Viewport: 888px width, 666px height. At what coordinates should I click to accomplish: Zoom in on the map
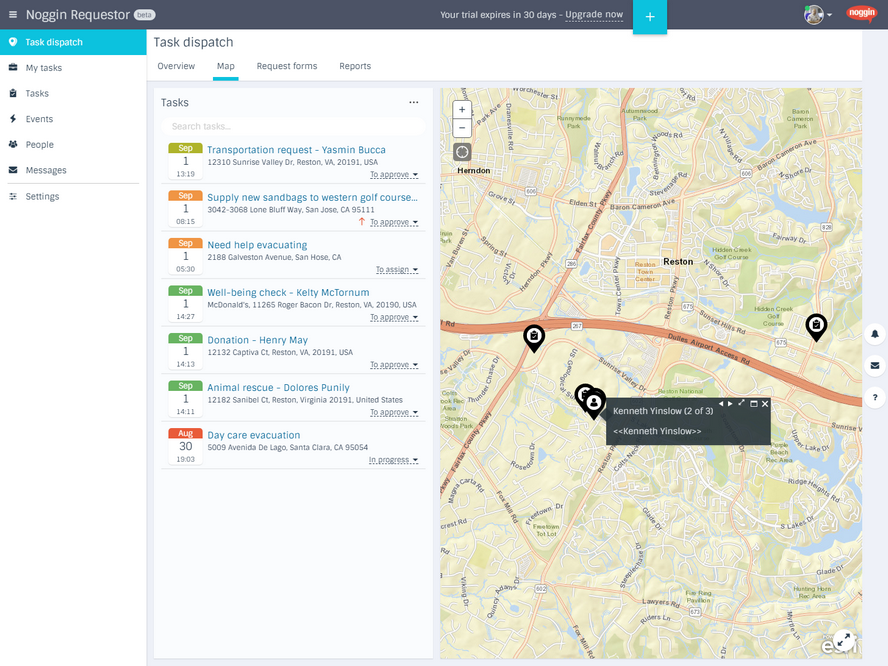click(x=462, y=110)
